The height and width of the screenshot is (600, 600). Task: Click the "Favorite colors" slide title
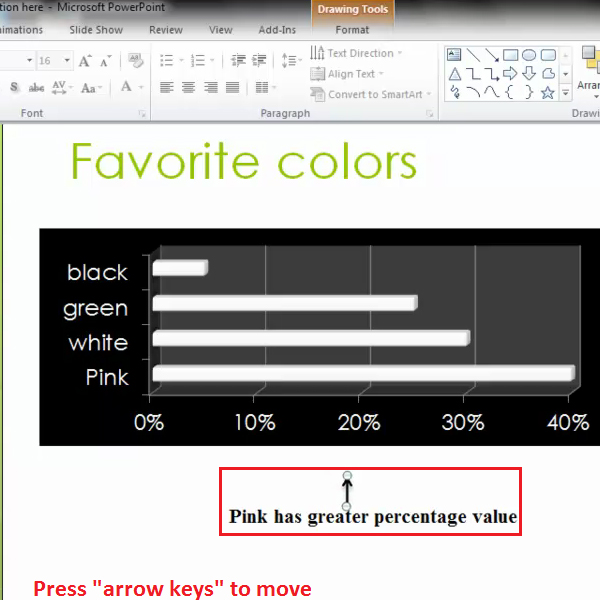(x=244, y=161)
